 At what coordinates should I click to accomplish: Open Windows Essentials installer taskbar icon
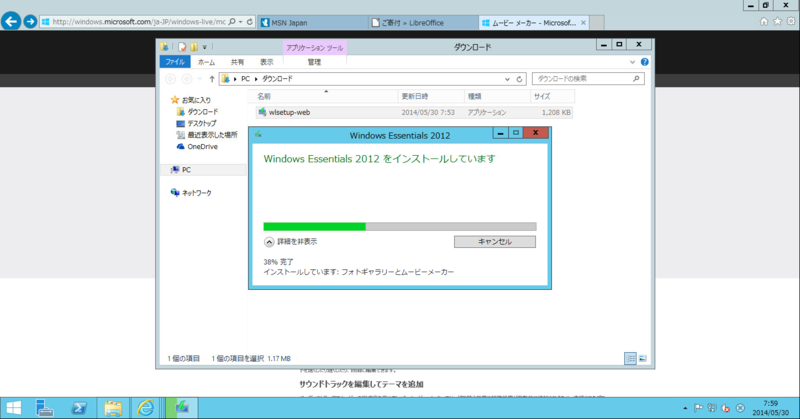[182, 408]
